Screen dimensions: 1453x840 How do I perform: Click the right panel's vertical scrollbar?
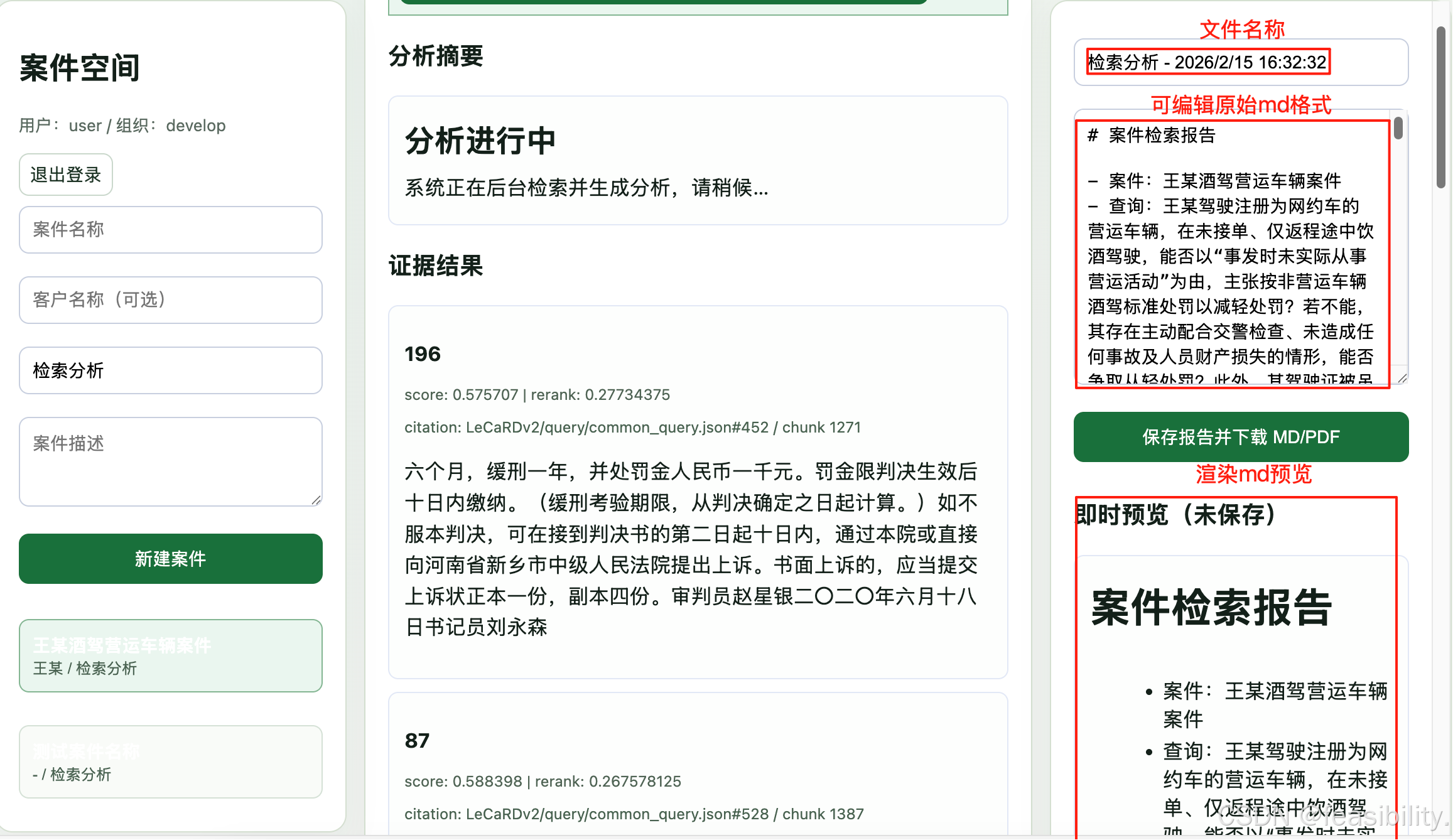coord(1441,107)
